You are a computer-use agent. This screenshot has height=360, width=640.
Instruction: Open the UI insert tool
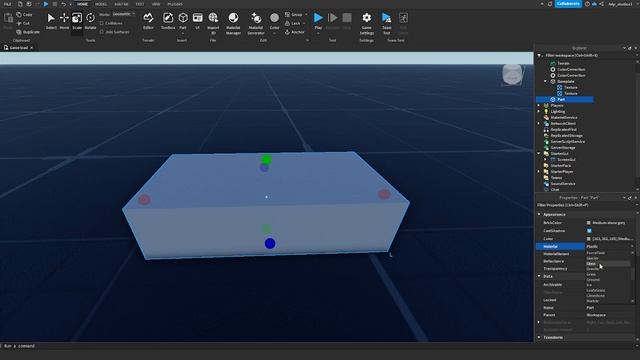tap(198, 21)
